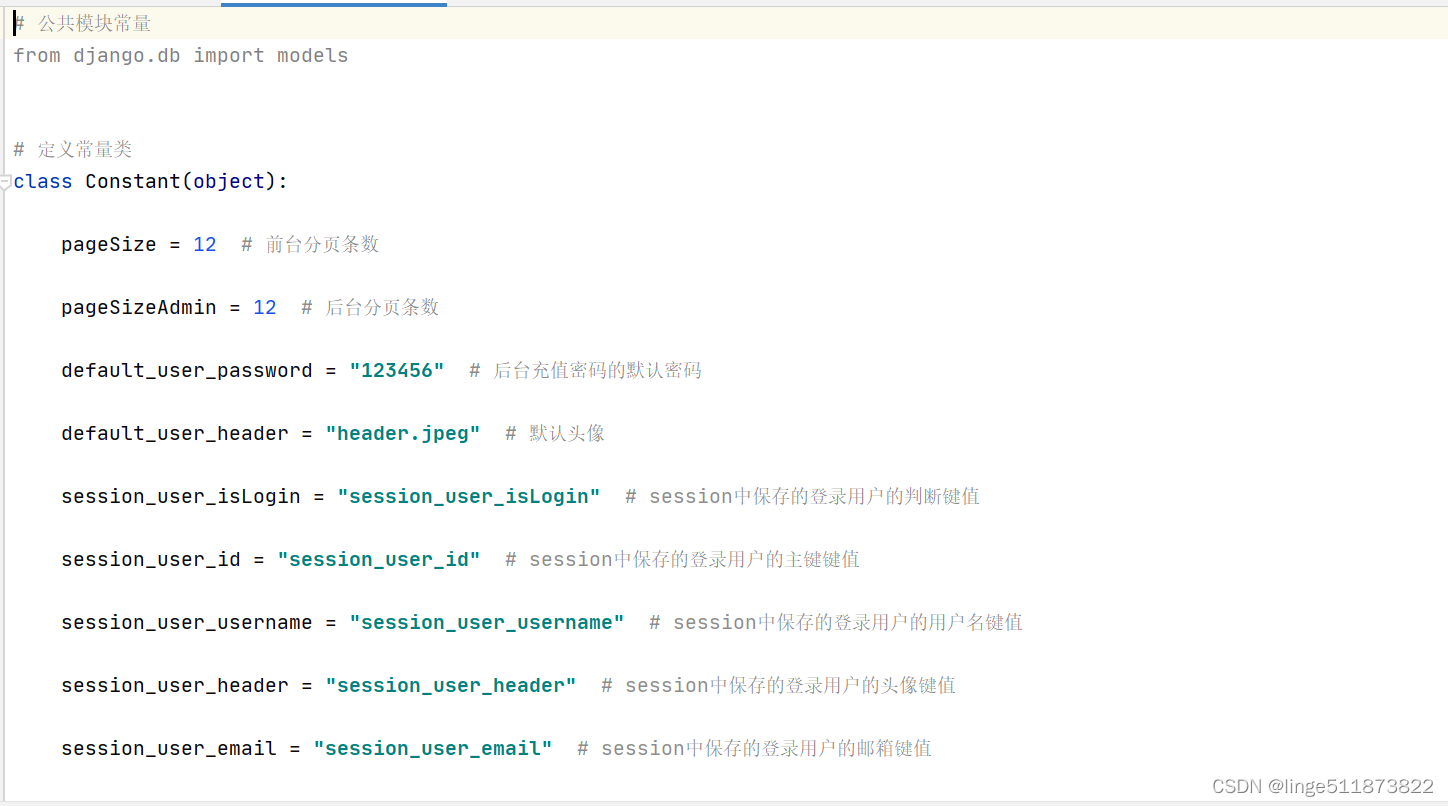The height and width of the screenshot is (806, 1448).
Task: Click the "123456" default password string
Action: (x=397, y=369)
